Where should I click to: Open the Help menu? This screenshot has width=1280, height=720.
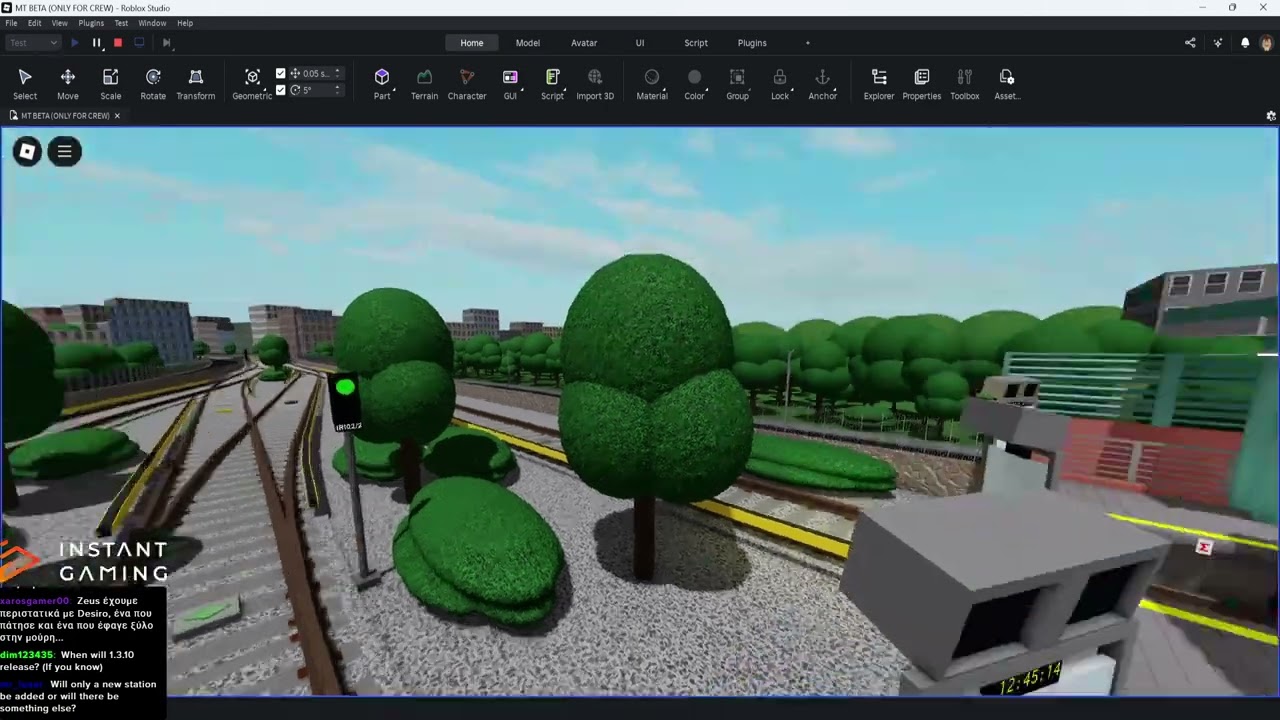[x=185, y=23]
